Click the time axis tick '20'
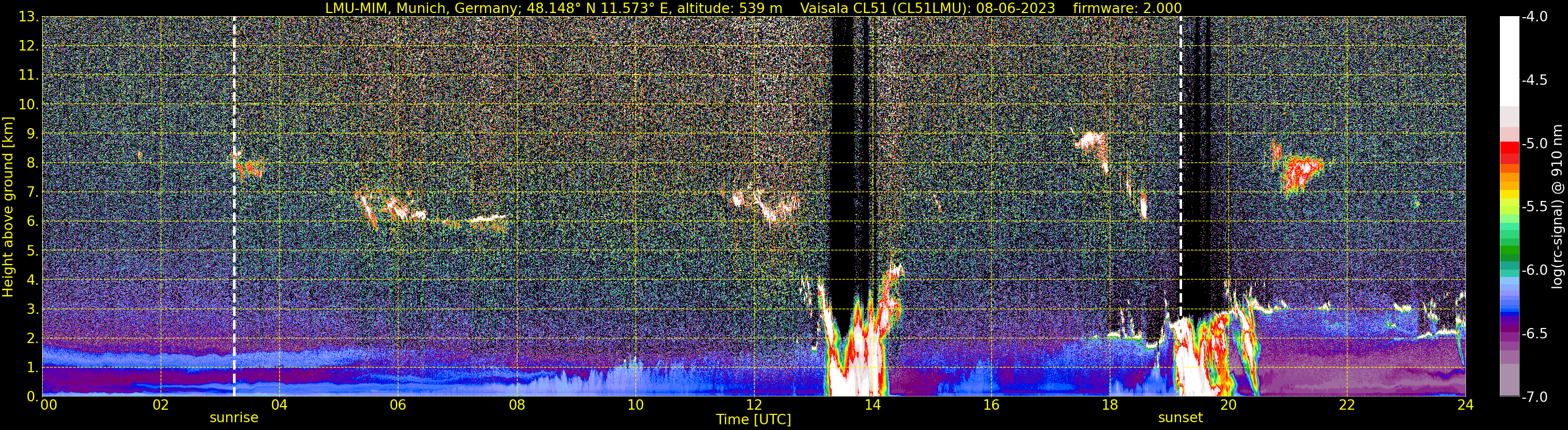The image size is (1568, 430). [1228, 405]
